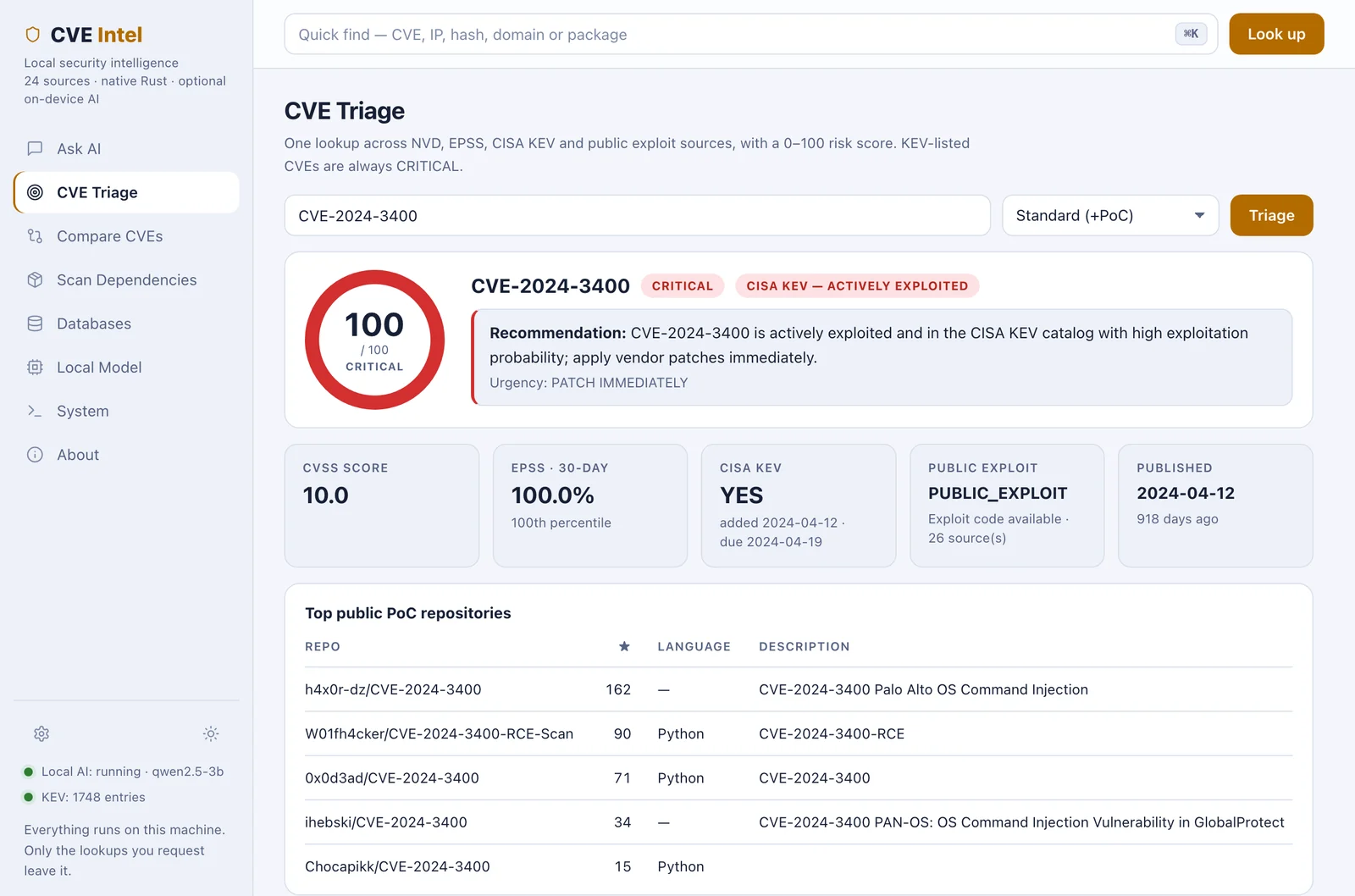Click the CVE-2024-3400 result heading
This screenshot has height=896, width=1355.
(x=550, y=286)
